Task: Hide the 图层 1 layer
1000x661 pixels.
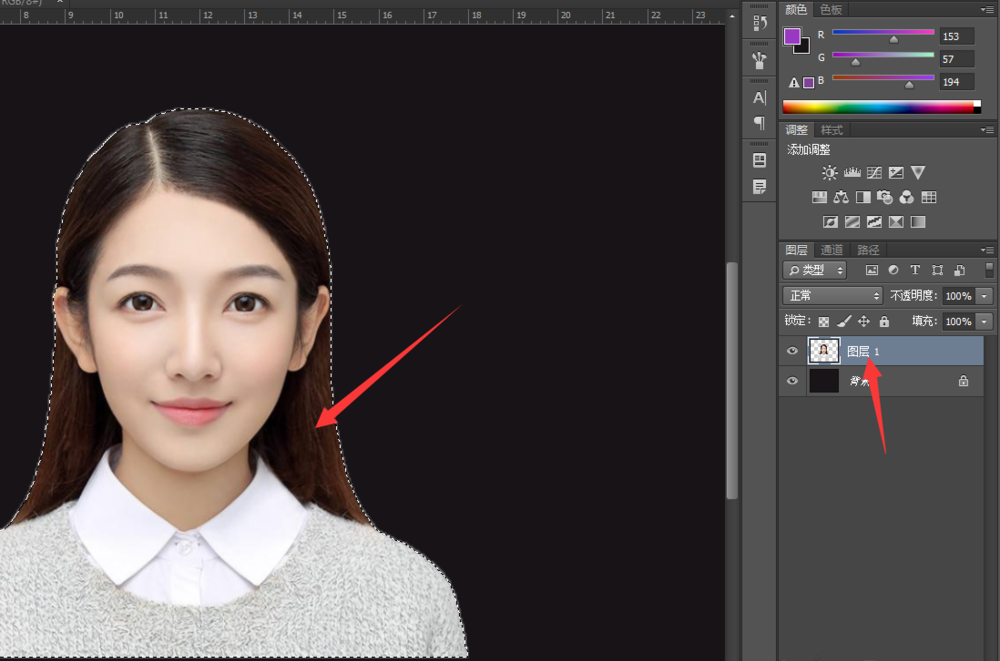Action: [x=792, y=351]
